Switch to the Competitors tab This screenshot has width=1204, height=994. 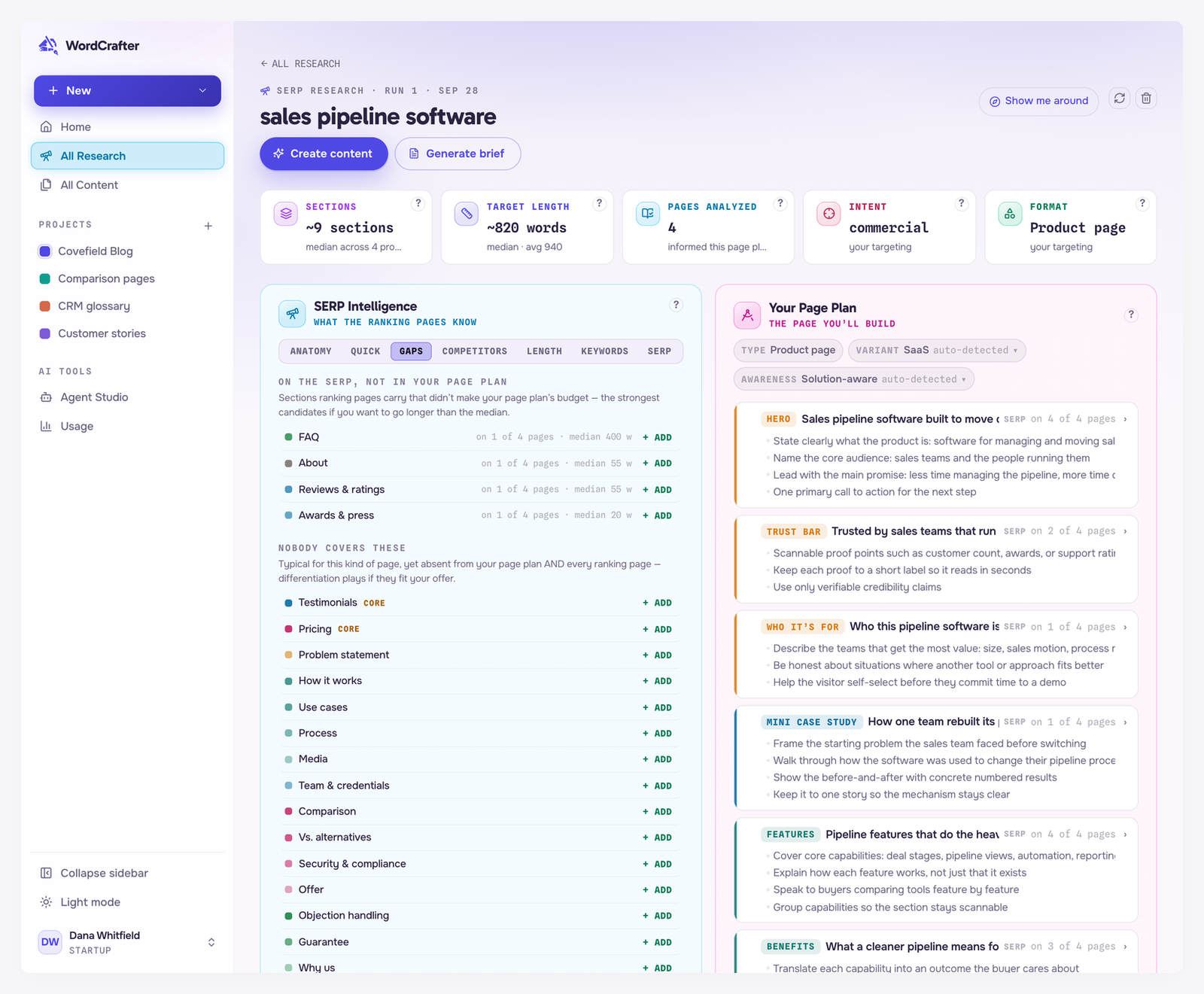click(475, 351)
